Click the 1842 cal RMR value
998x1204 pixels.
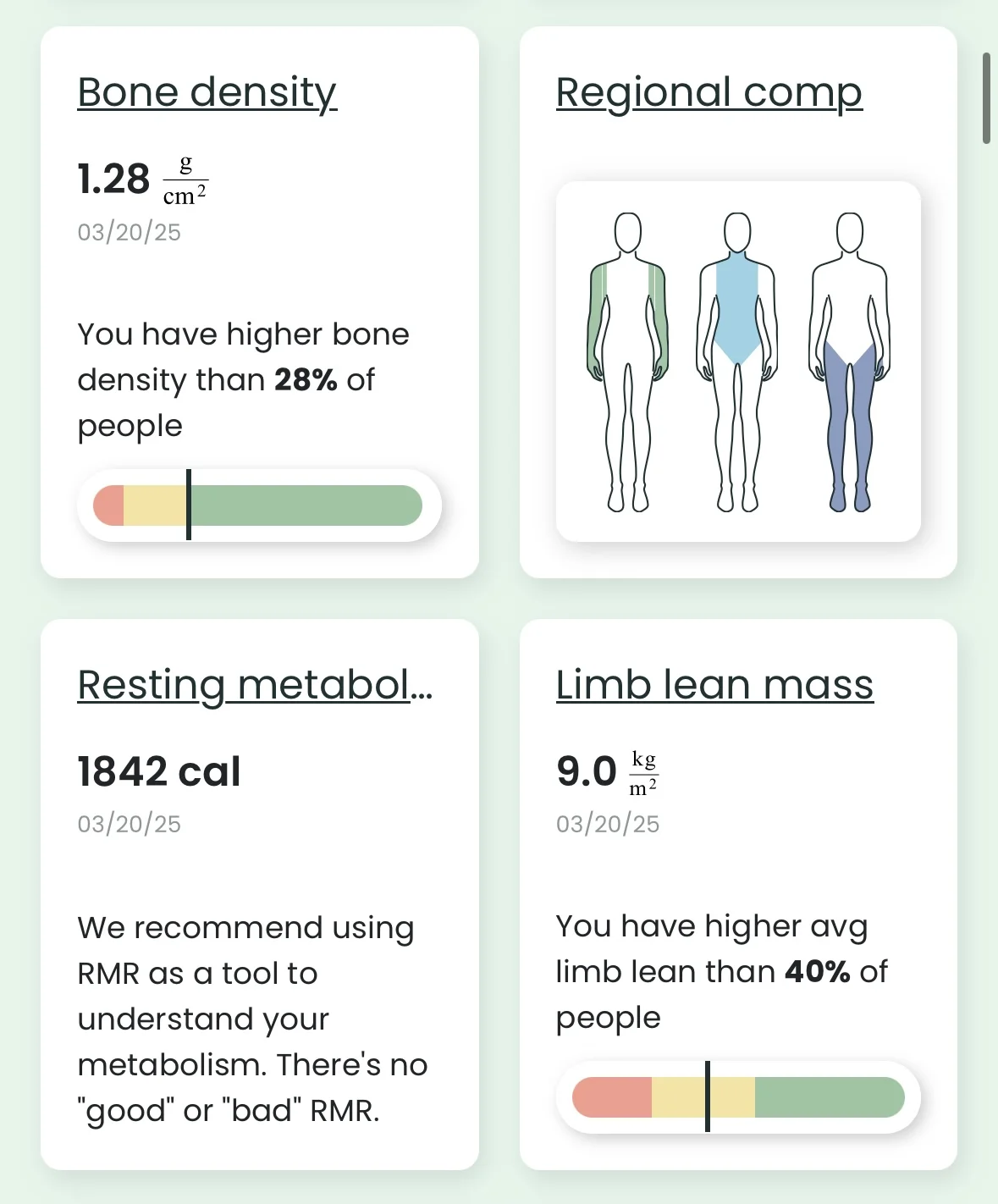159,771
